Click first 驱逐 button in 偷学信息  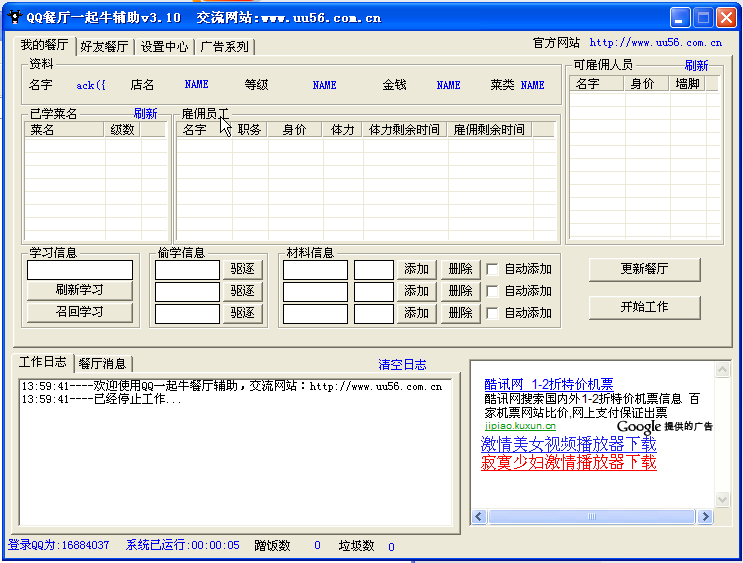click(243, 269)
